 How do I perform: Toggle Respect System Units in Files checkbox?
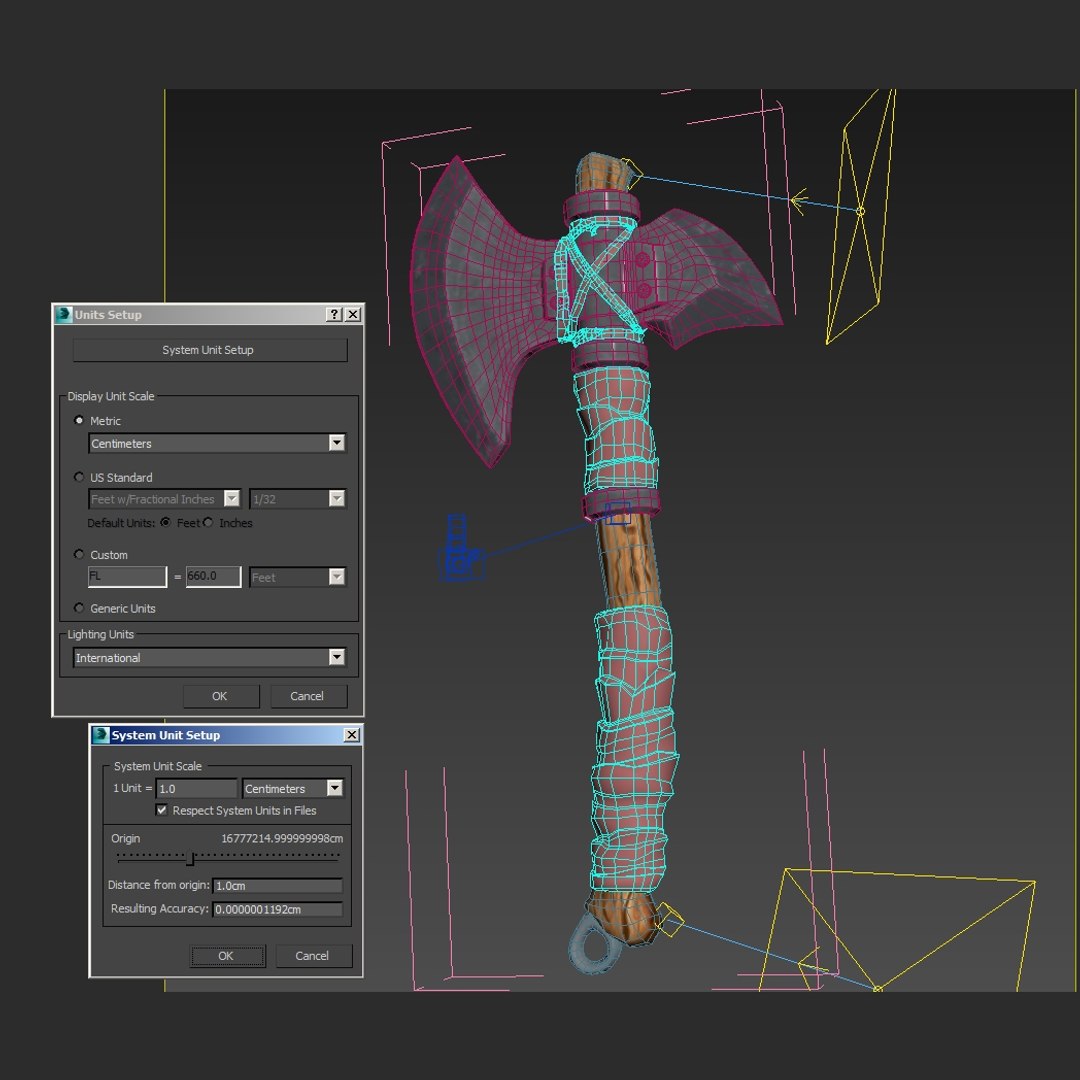click(x=162, y=810)
